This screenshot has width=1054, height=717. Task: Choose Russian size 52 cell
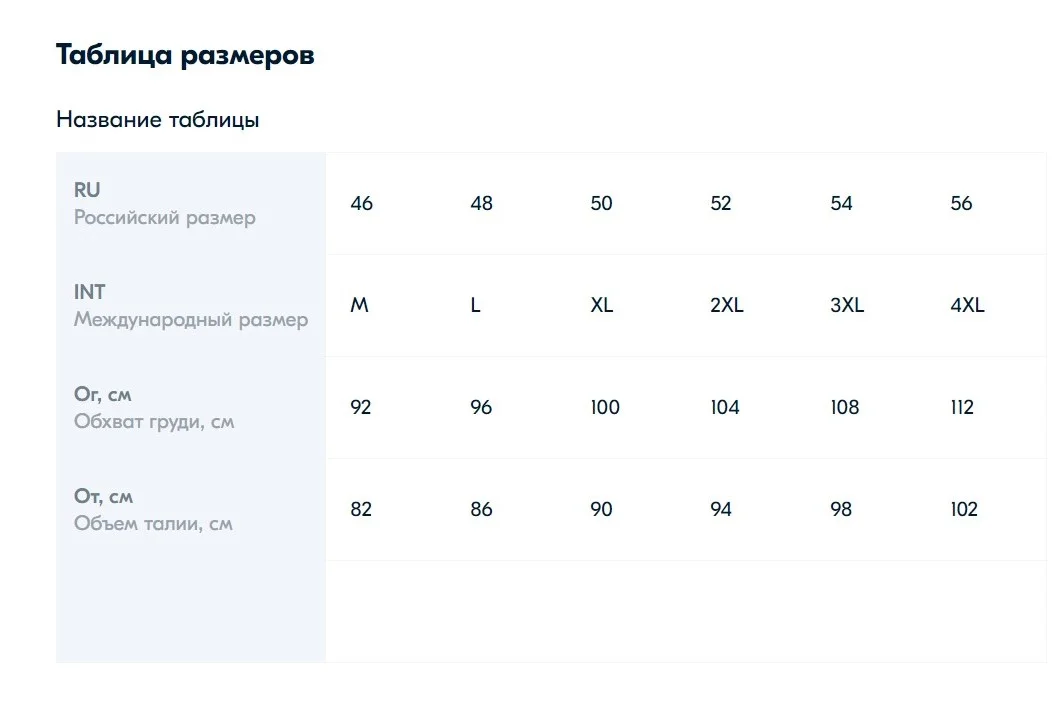click(746, 204)
